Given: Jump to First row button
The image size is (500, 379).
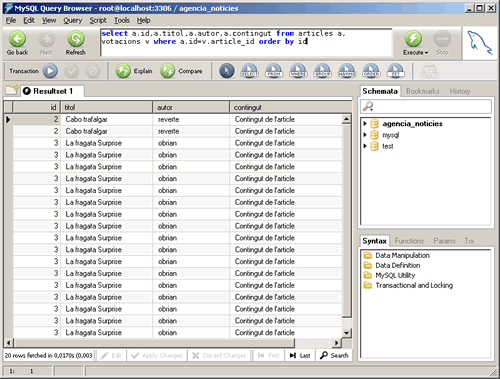Looking at the screenshot, I should 269,356.
